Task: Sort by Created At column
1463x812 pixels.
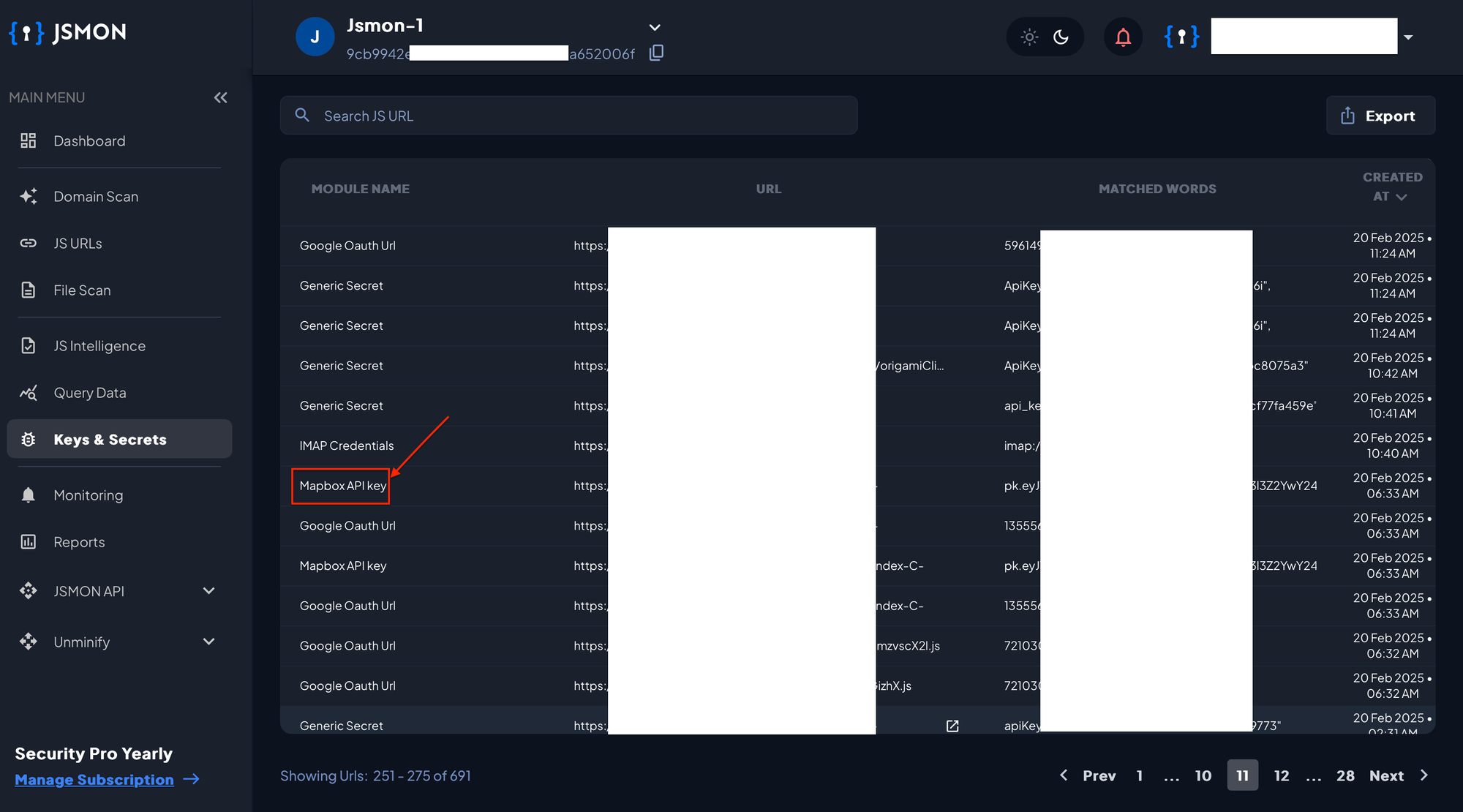Action: coord(1392,187)
